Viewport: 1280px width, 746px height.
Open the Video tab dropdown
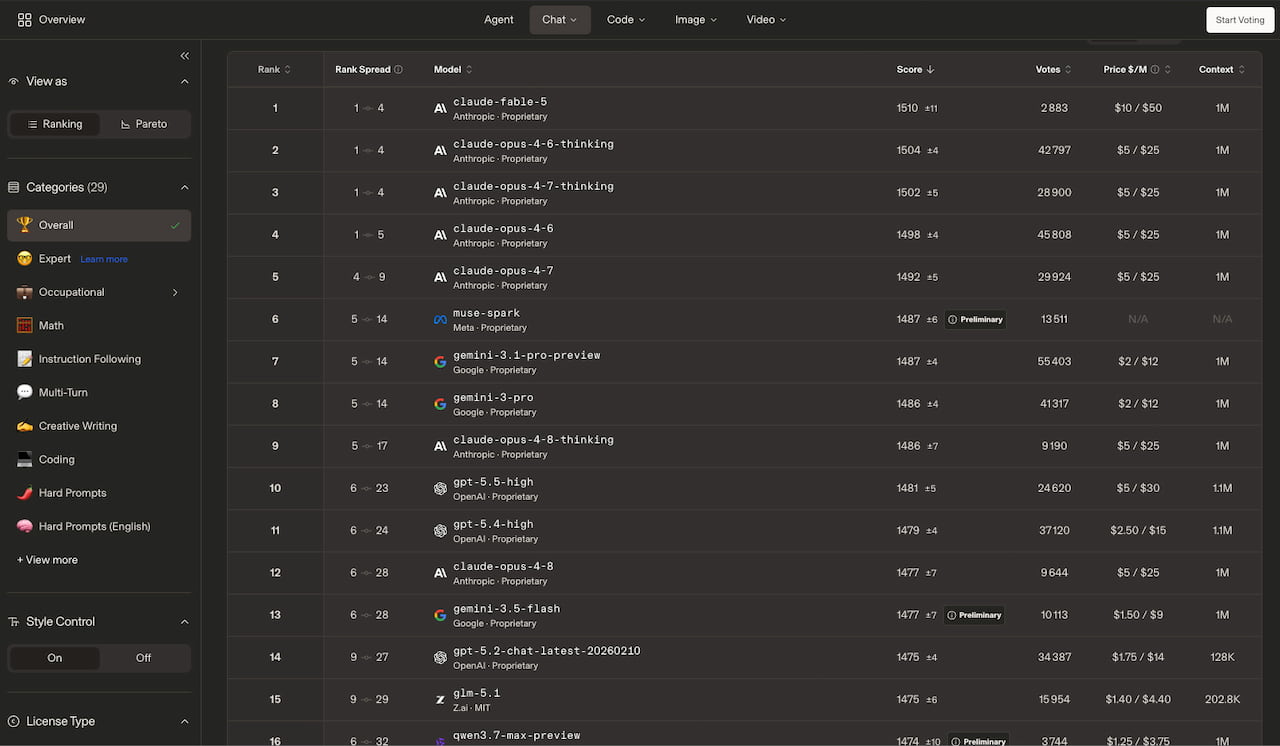(x=766, y=20)
